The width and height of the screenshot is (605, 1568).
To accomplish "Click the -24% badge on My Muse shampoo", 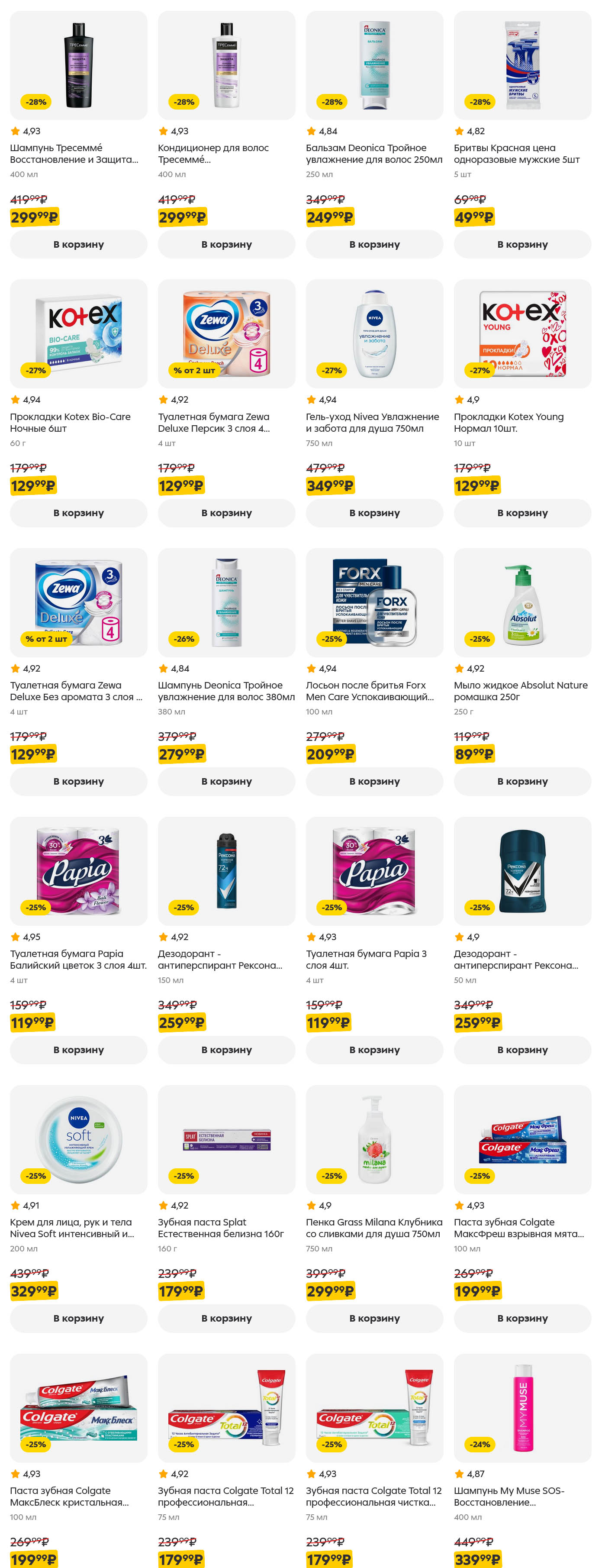I will pos(480,1444).
